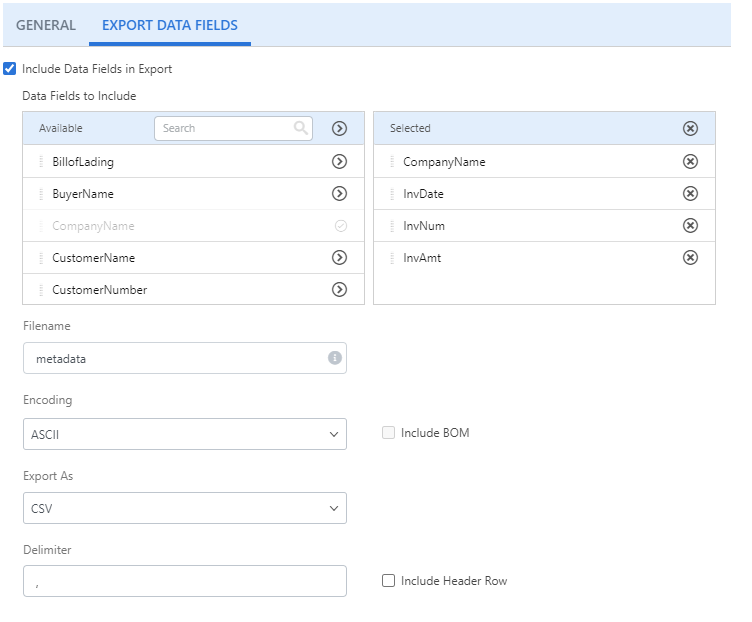Remove CompanyName from Selected list

690,161
